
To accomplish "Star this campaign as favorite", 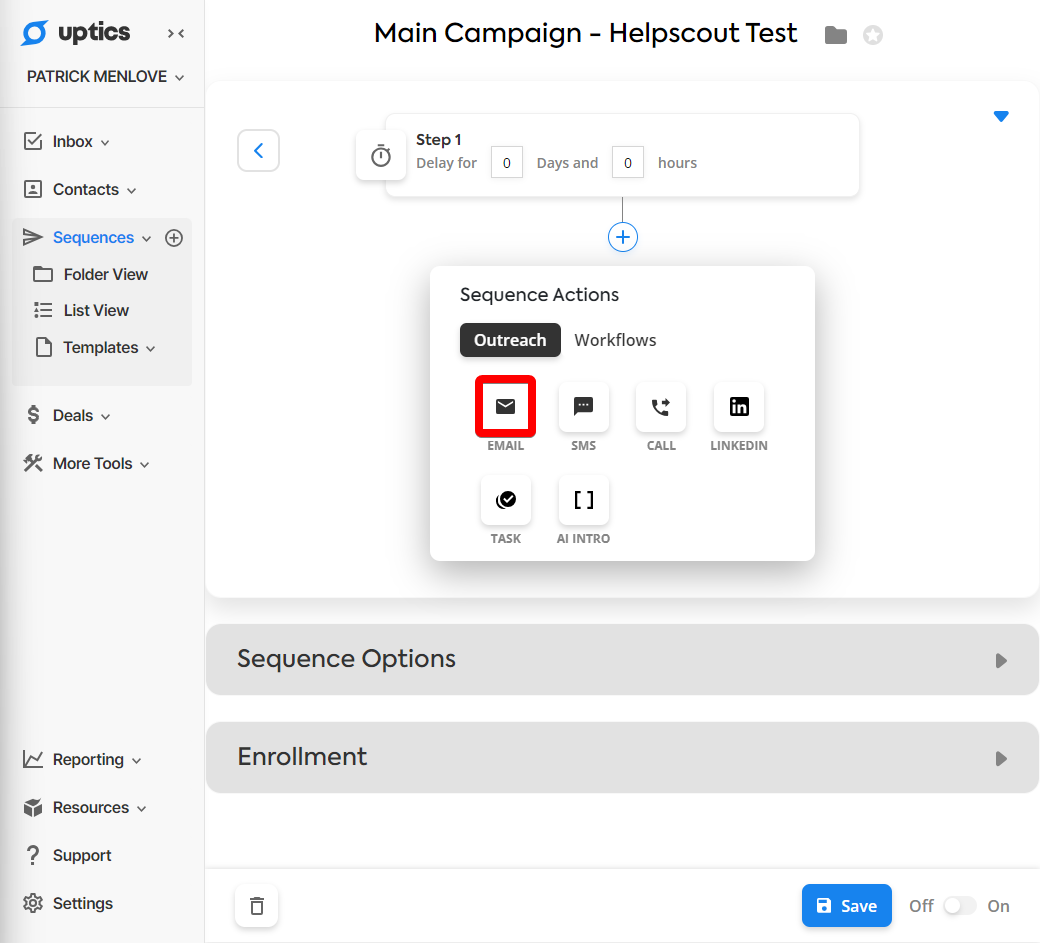I will click(873, 34).
